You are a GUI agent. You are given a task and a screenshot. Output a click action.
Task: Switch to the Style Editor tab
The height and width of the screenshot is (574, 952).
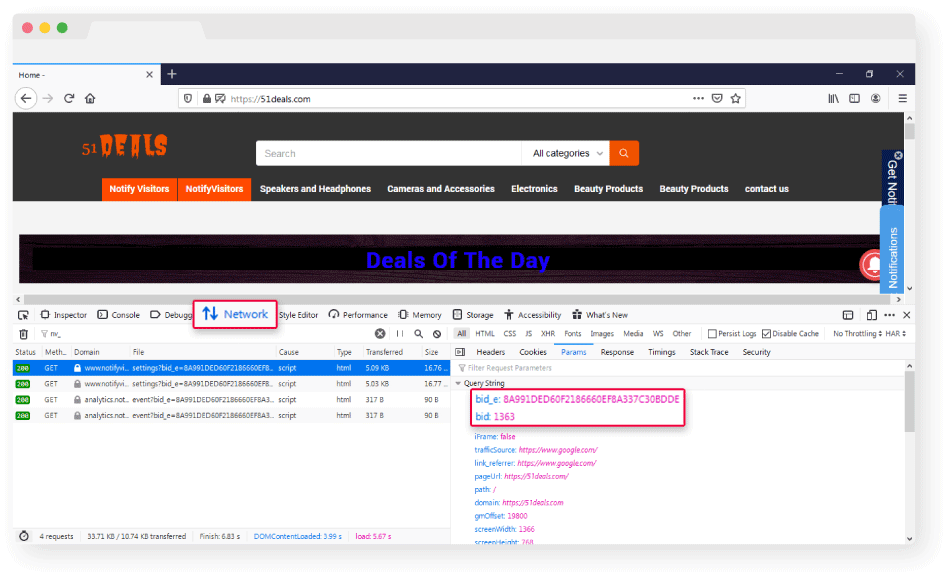coord(298,315)
